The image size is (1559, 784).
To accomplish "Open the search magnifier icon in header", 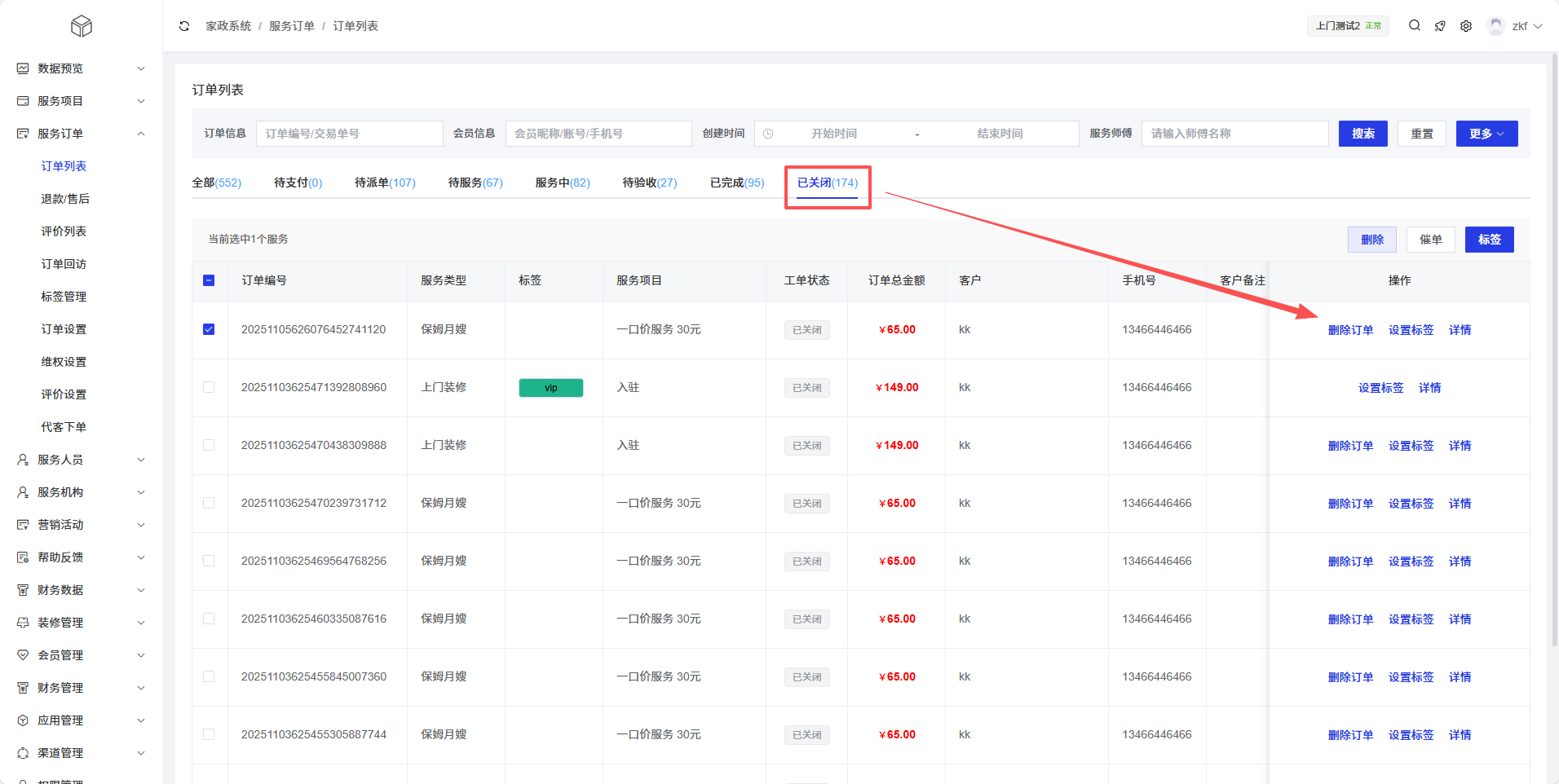I will pyautogui.click(x=1415, y=26).
